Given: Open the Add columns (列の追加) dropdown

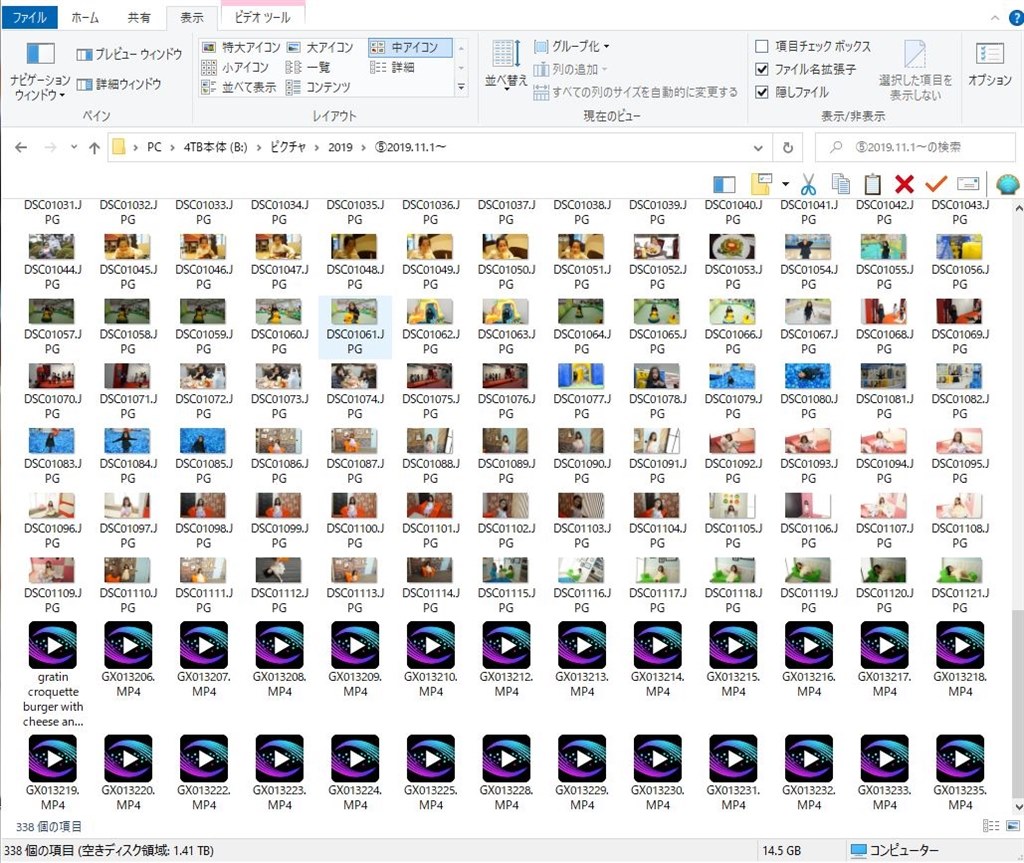Looking at the screenshot, I should (x=570, y=69).
